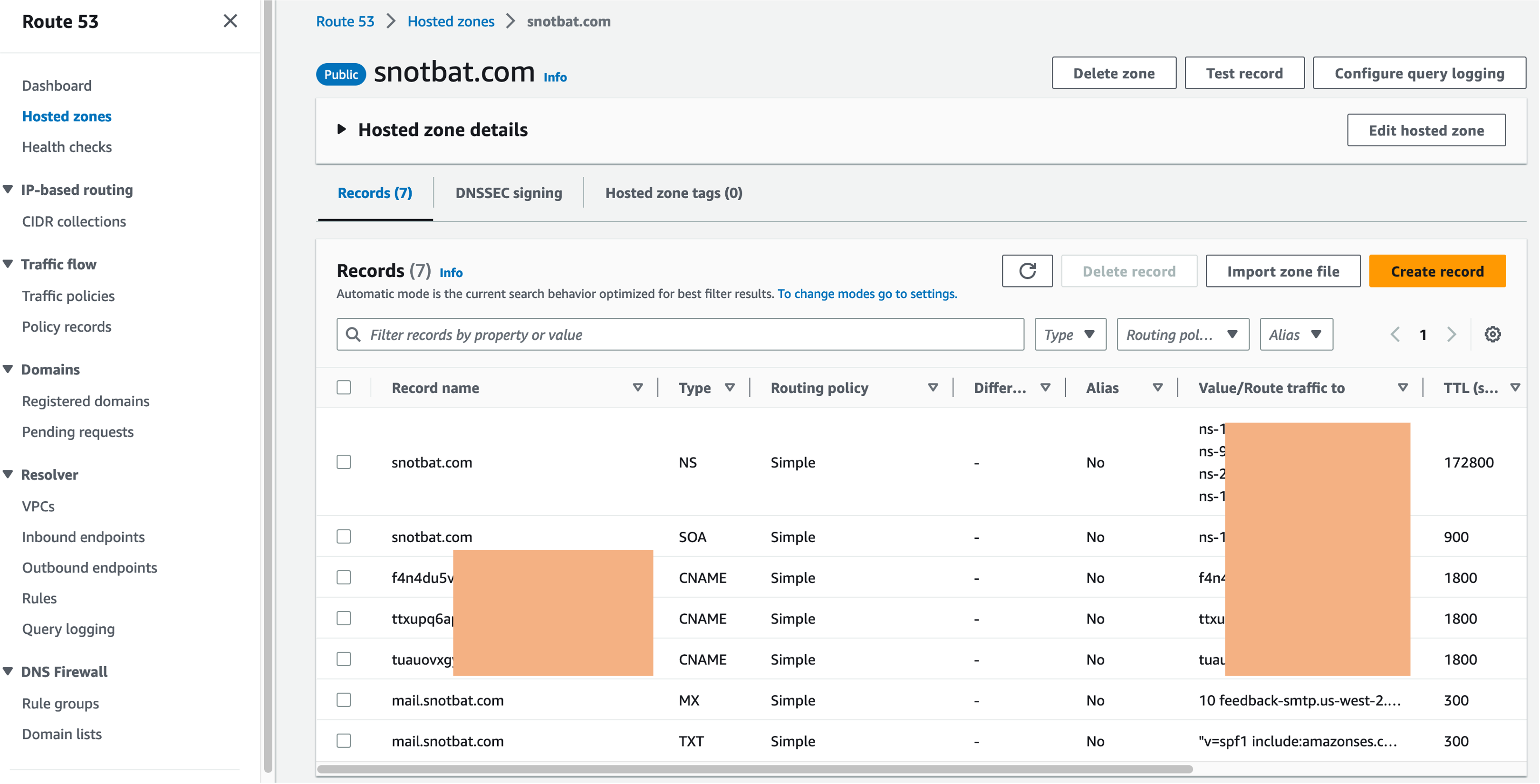Open Outbound endpoints in sidebar
Image resolution: width=1540 pixels, height=784 pixels.
[90, 568]
